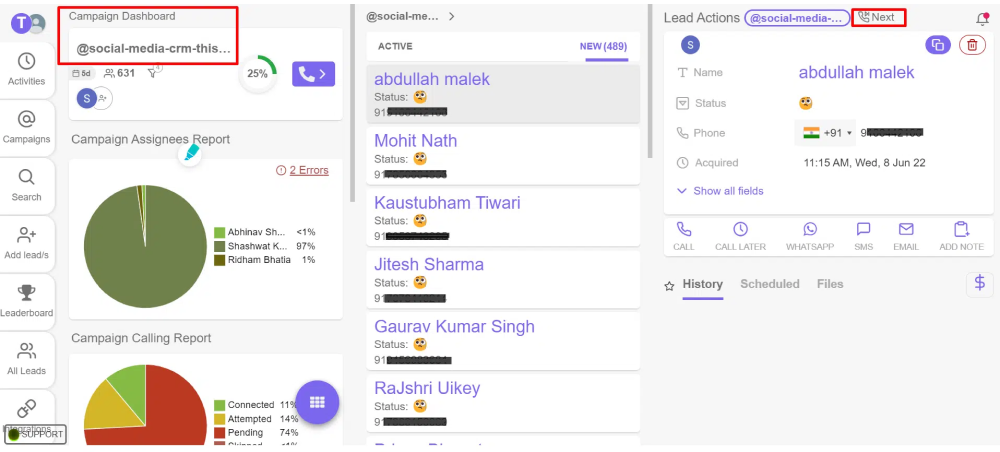Click the Next lead button
This screenshot has height=452, width=1000.
(x=878, y=18)
